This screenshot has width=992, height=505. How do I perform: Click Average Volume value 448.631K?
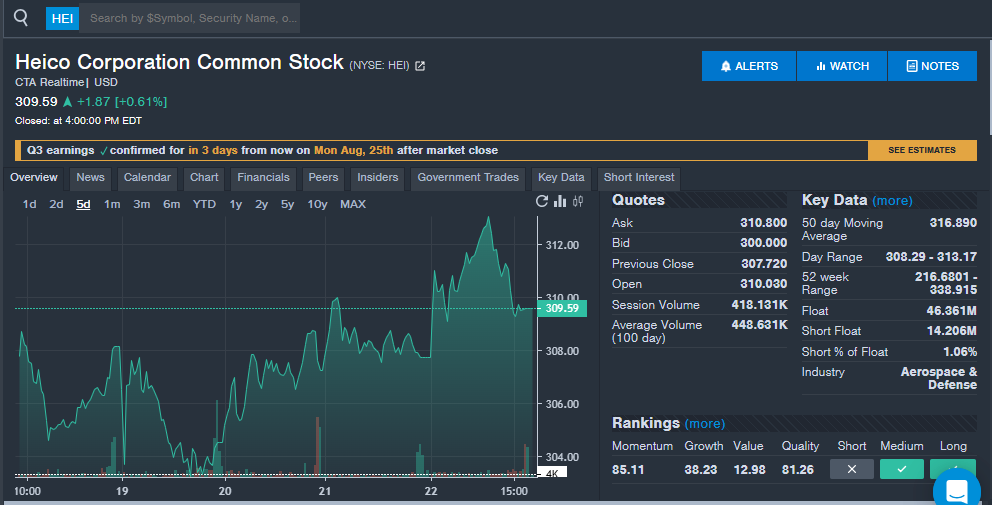point(759,325)
